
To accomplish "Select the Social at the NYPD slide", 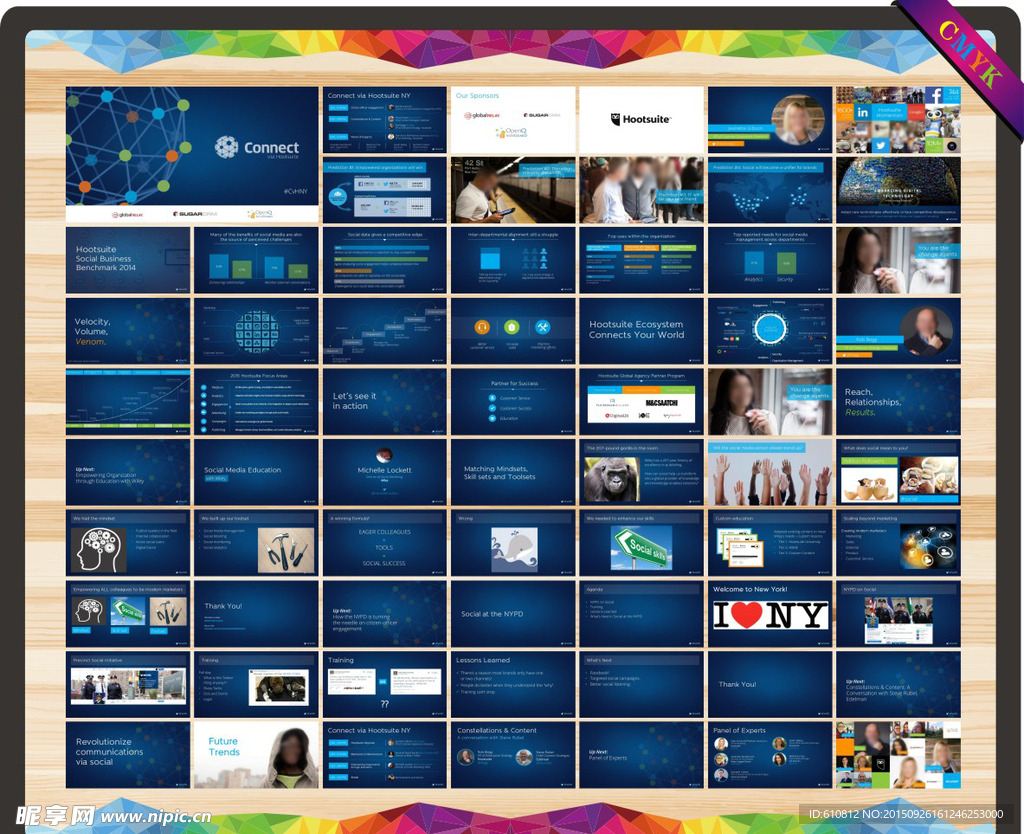I will (x=513, y=614).
